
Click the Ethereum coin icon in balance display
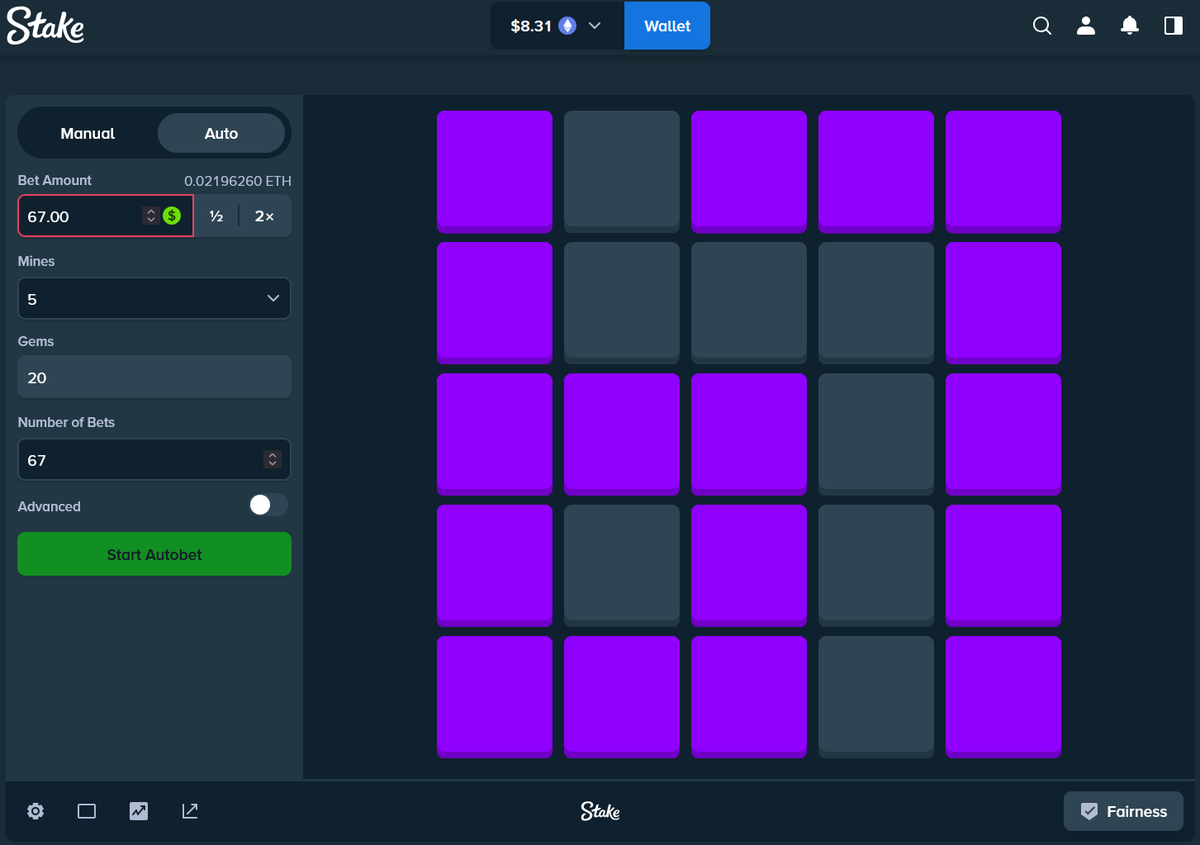pos(566,25)
